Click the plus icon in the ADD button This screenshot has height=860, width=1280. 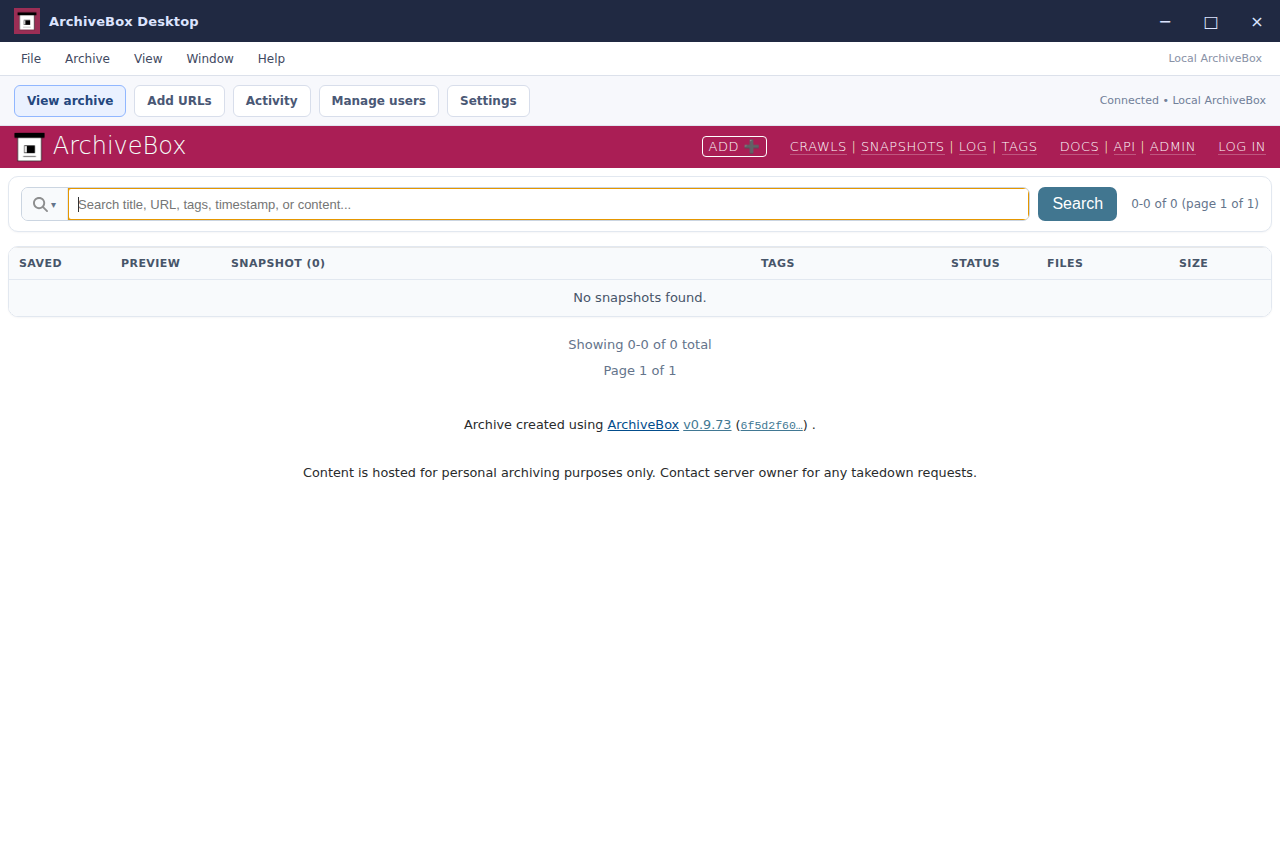click(x=752, y=146)
